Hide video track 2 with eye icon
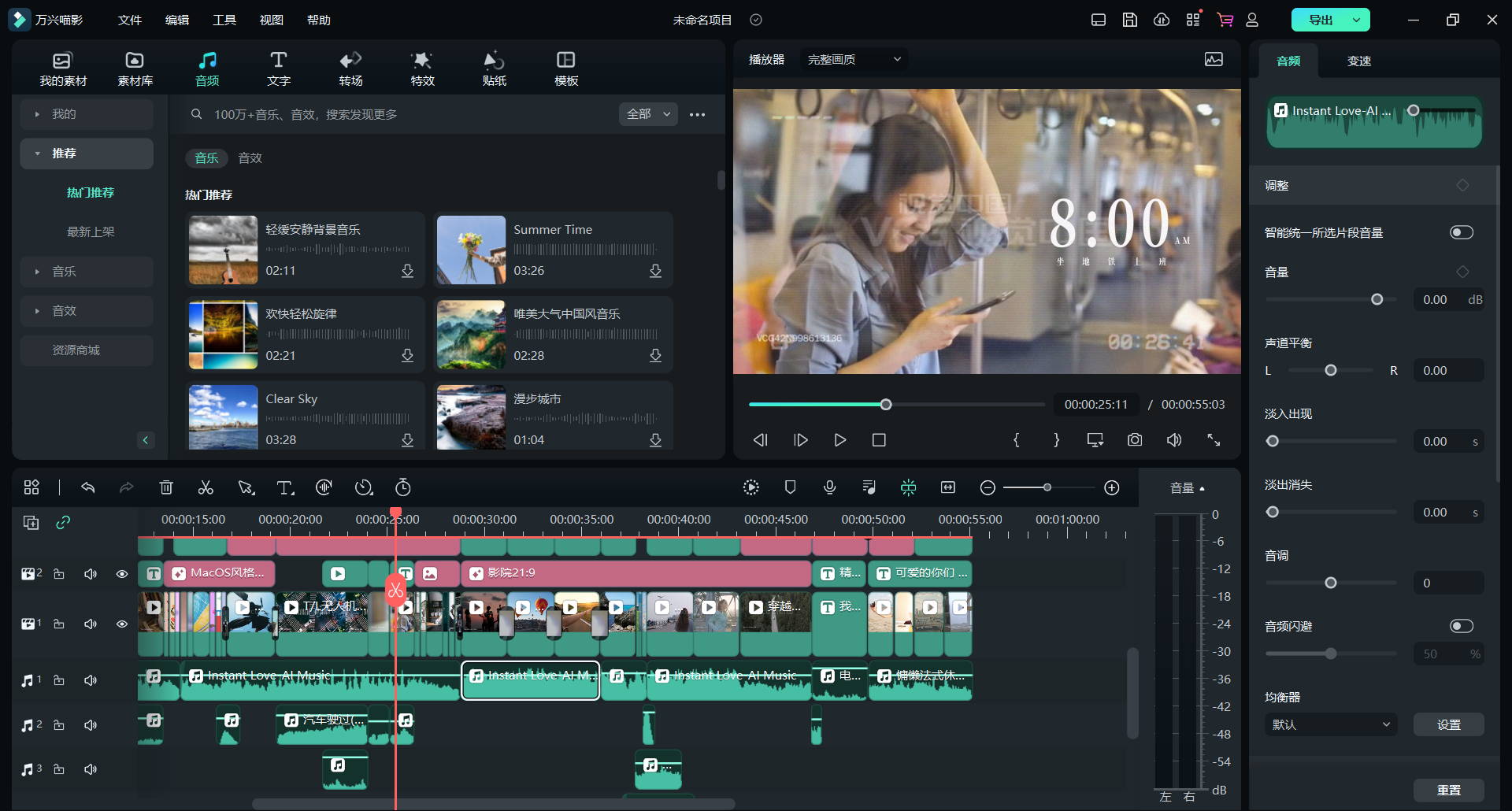This screenshot has height=811, width=1512. point(122,574)
